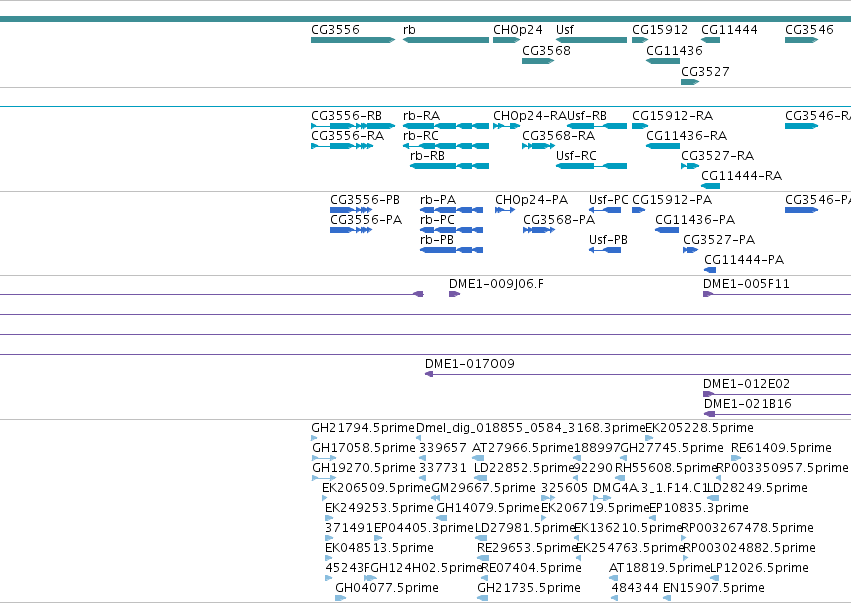Select the CG3568-PA protein feature
This screenshot has width=851, height=603.
[x=539, y=230]
